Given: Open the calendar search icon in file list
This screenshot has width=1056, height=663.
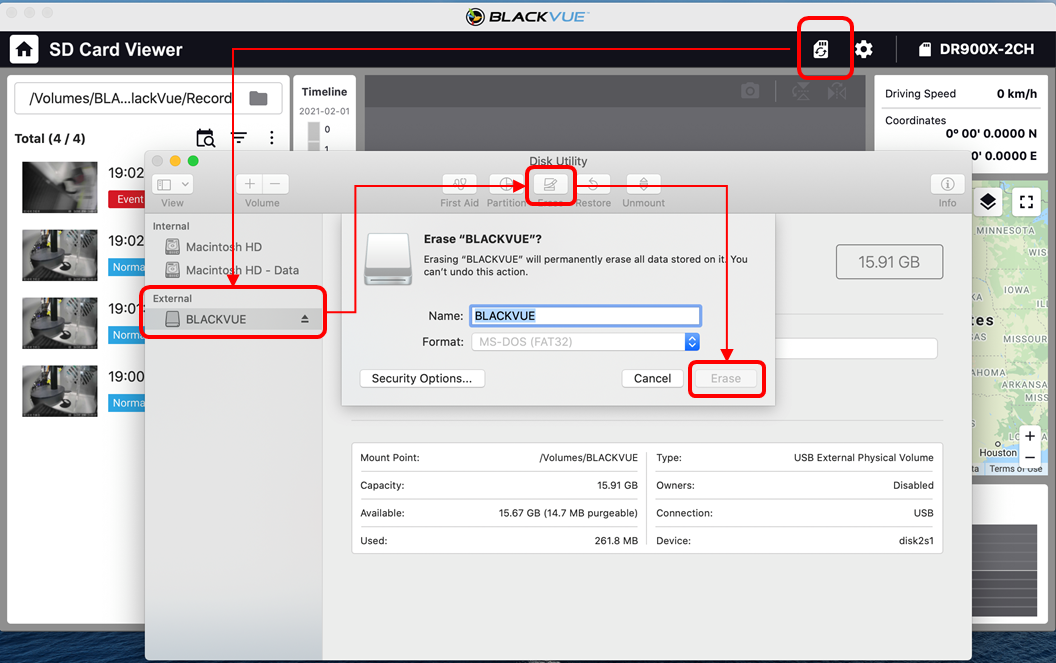Looking at the screenshot, I should 205,138.
